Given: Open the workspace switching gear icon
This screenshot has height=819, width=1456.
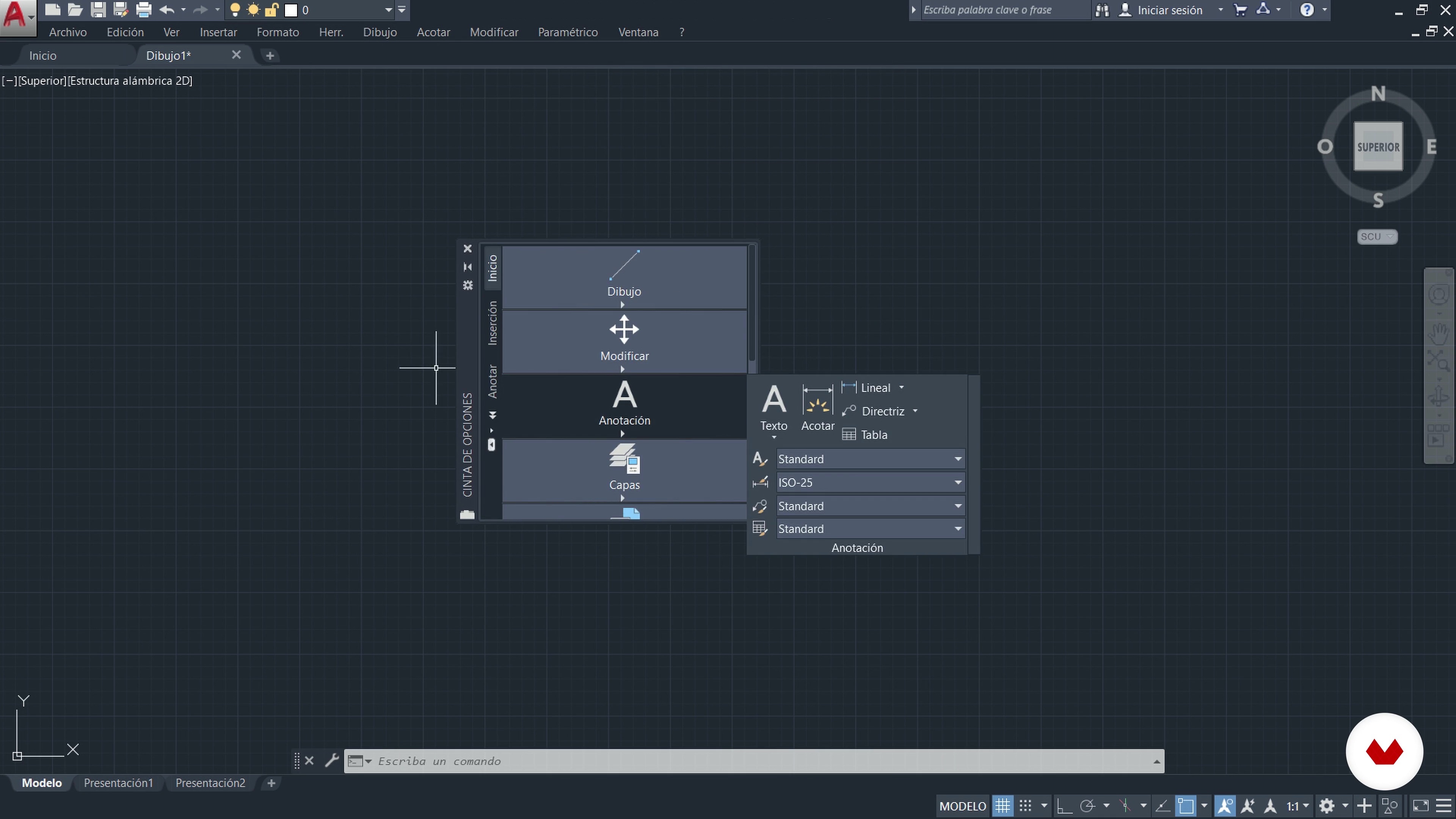Looking at the screenshot, I should point(1327,805).
